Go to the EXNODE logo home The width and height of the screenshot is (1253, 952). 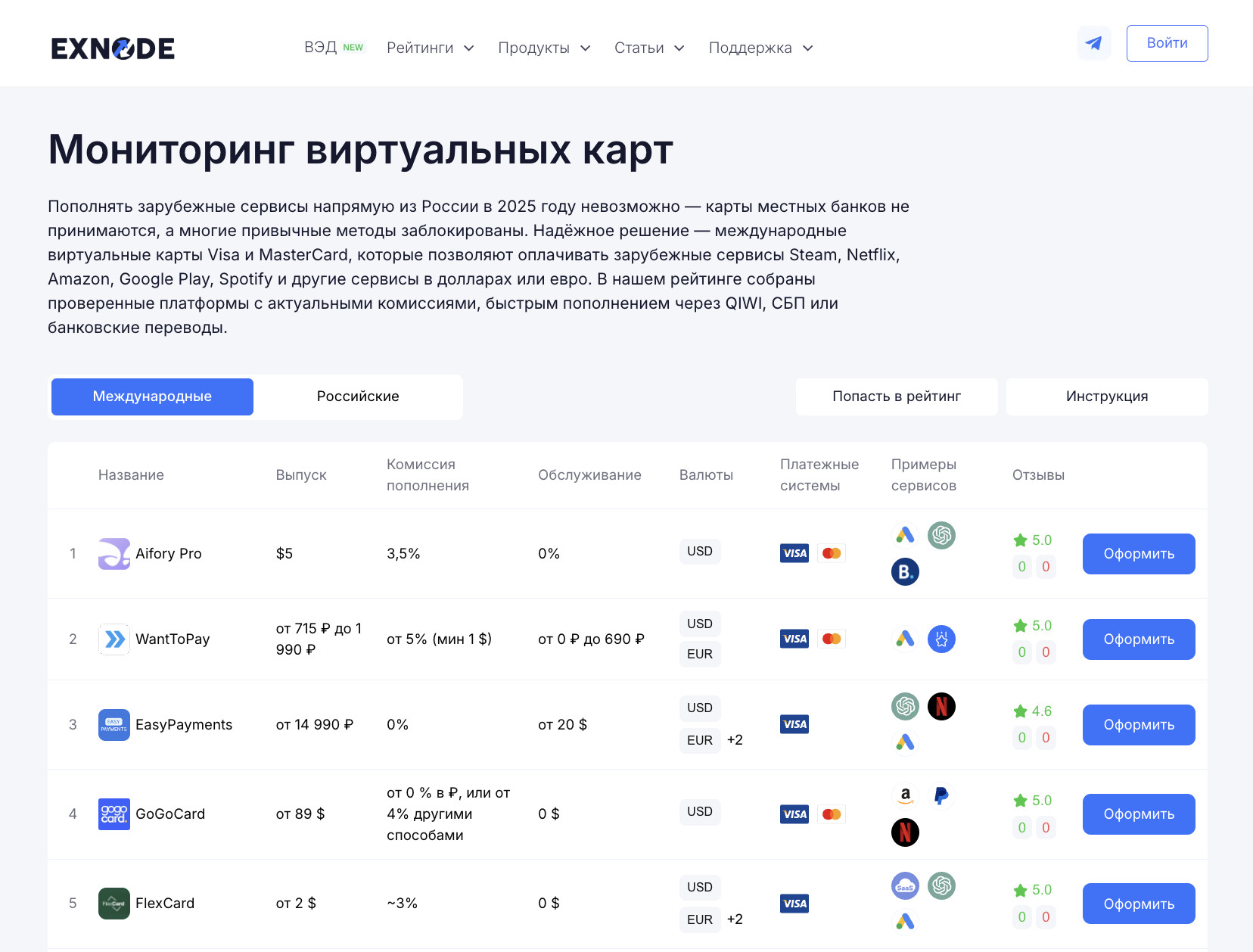[113, 48]
